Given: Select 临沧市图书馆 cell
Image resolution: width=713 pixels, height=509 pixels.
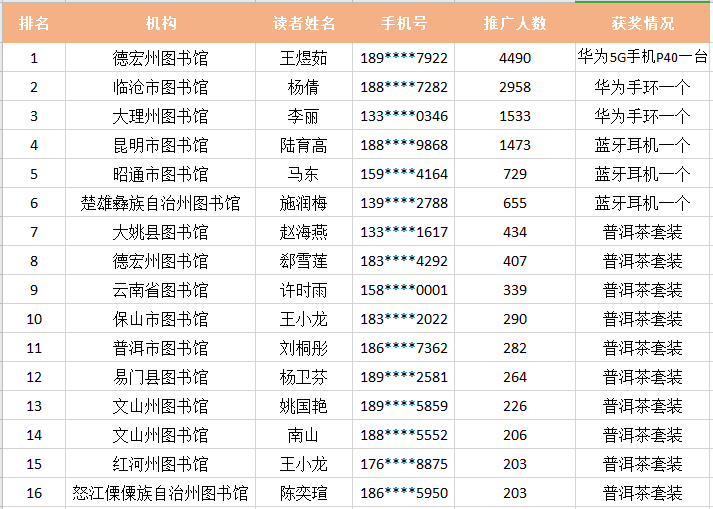Looking at the screenshot, I should (x=161, y=87).
